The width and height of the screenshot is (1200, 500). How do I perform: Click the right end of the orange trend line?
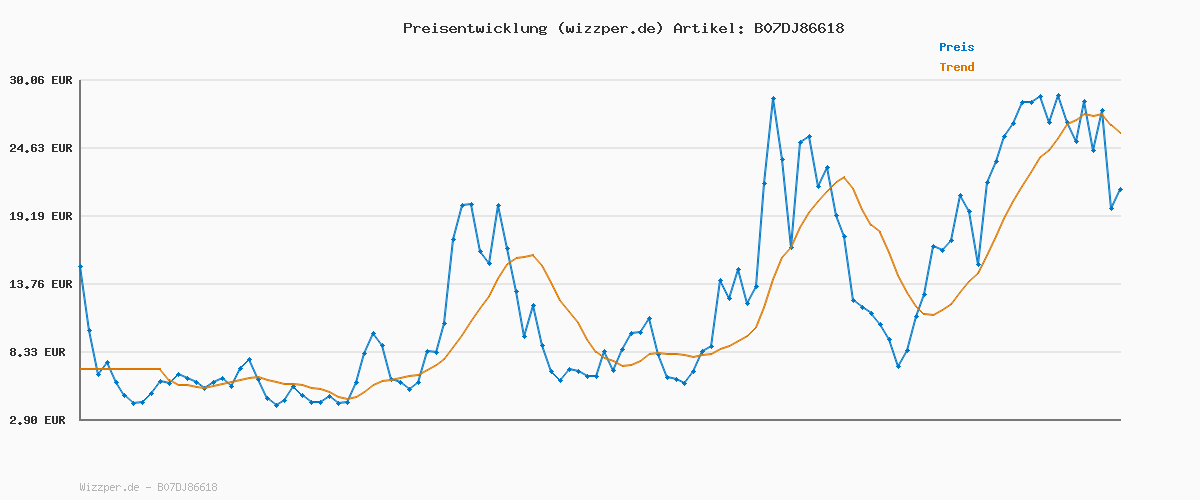coord(1120,133)
